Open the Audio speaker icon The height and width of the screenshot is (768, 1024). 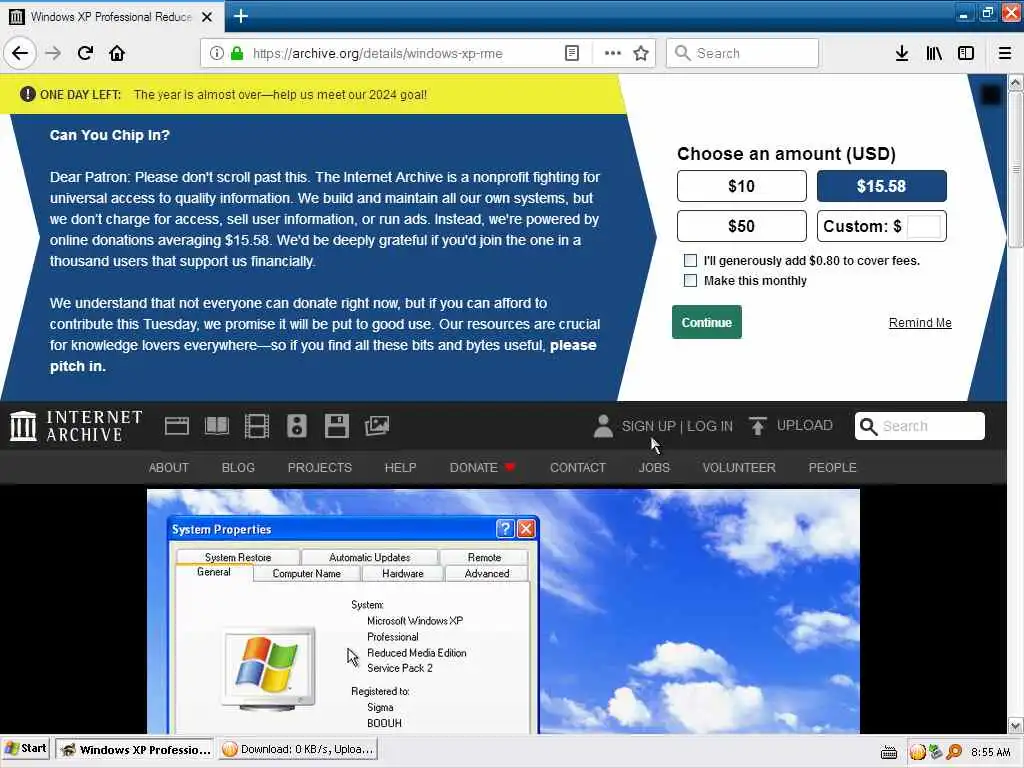pyautogui.click(x=296, y=426)
